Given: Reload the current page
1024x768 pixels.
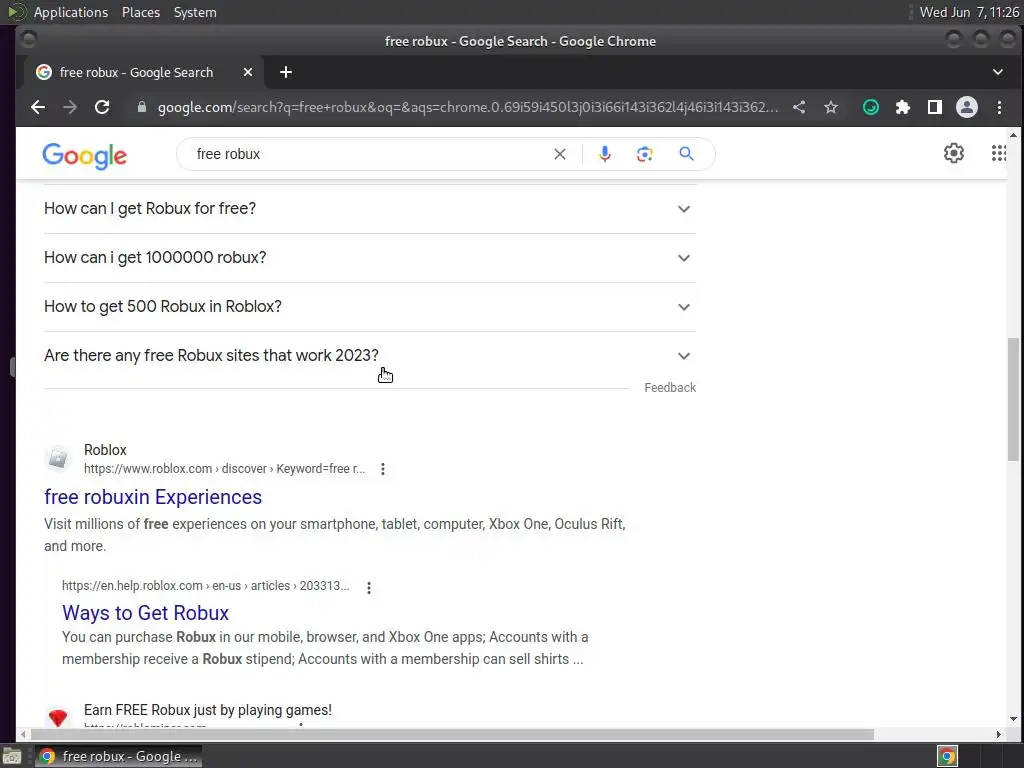Looking at the screenshot, I should (102, 107).
